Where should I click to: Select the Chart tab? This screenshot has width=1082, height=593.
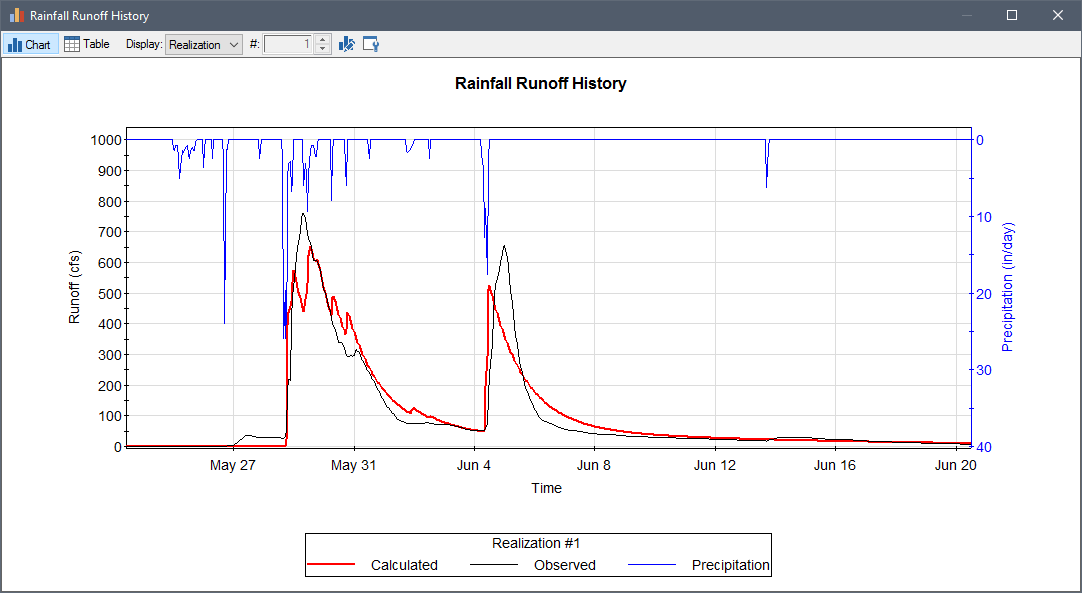[x=30, y=44]
